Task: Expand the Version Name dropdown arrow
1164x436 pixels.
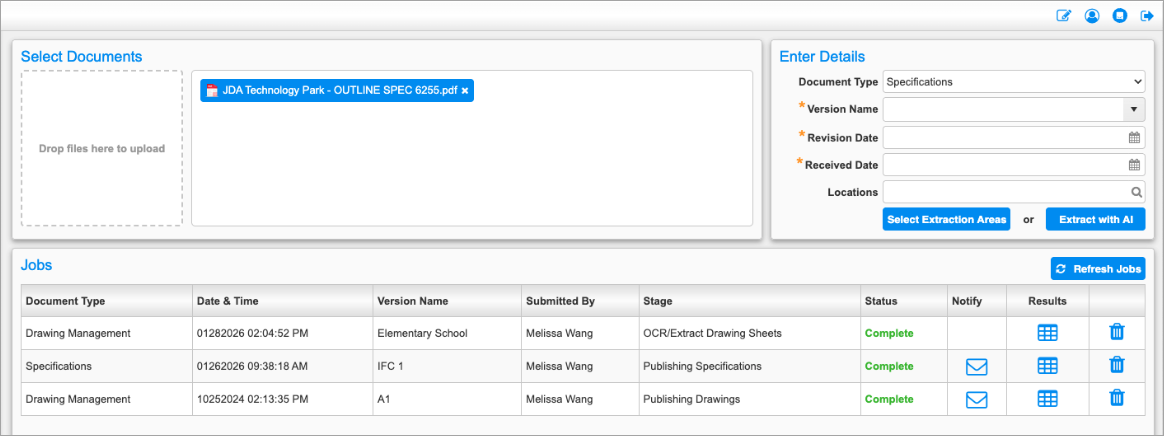Action: (1134, 109)
